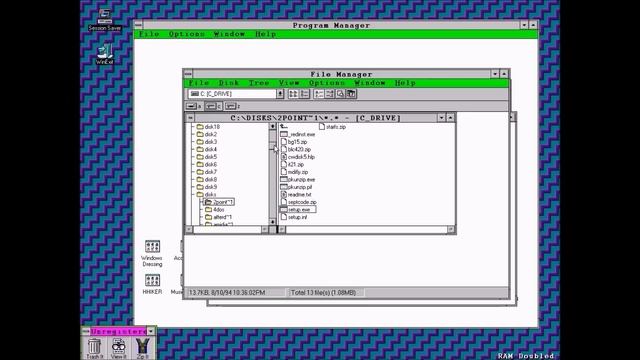
Task: Select the 4dos folder in tree
Action: click(x=215, y=210)
